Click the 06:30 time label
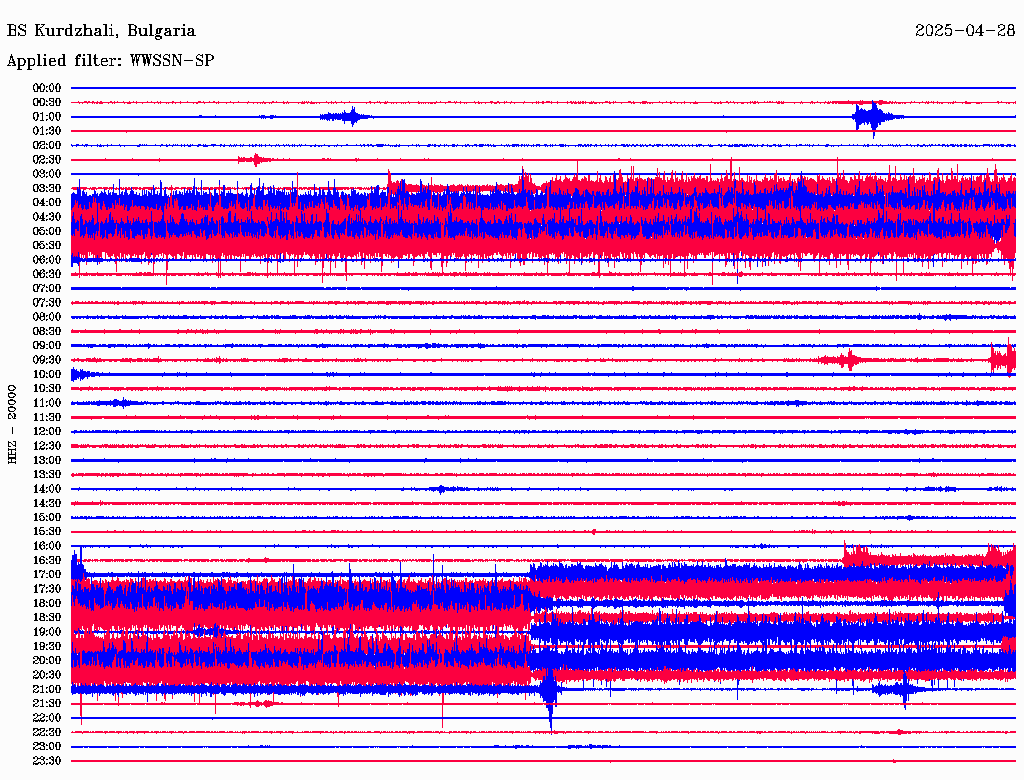Screen dimensions: 1024x780 point(47,274)
